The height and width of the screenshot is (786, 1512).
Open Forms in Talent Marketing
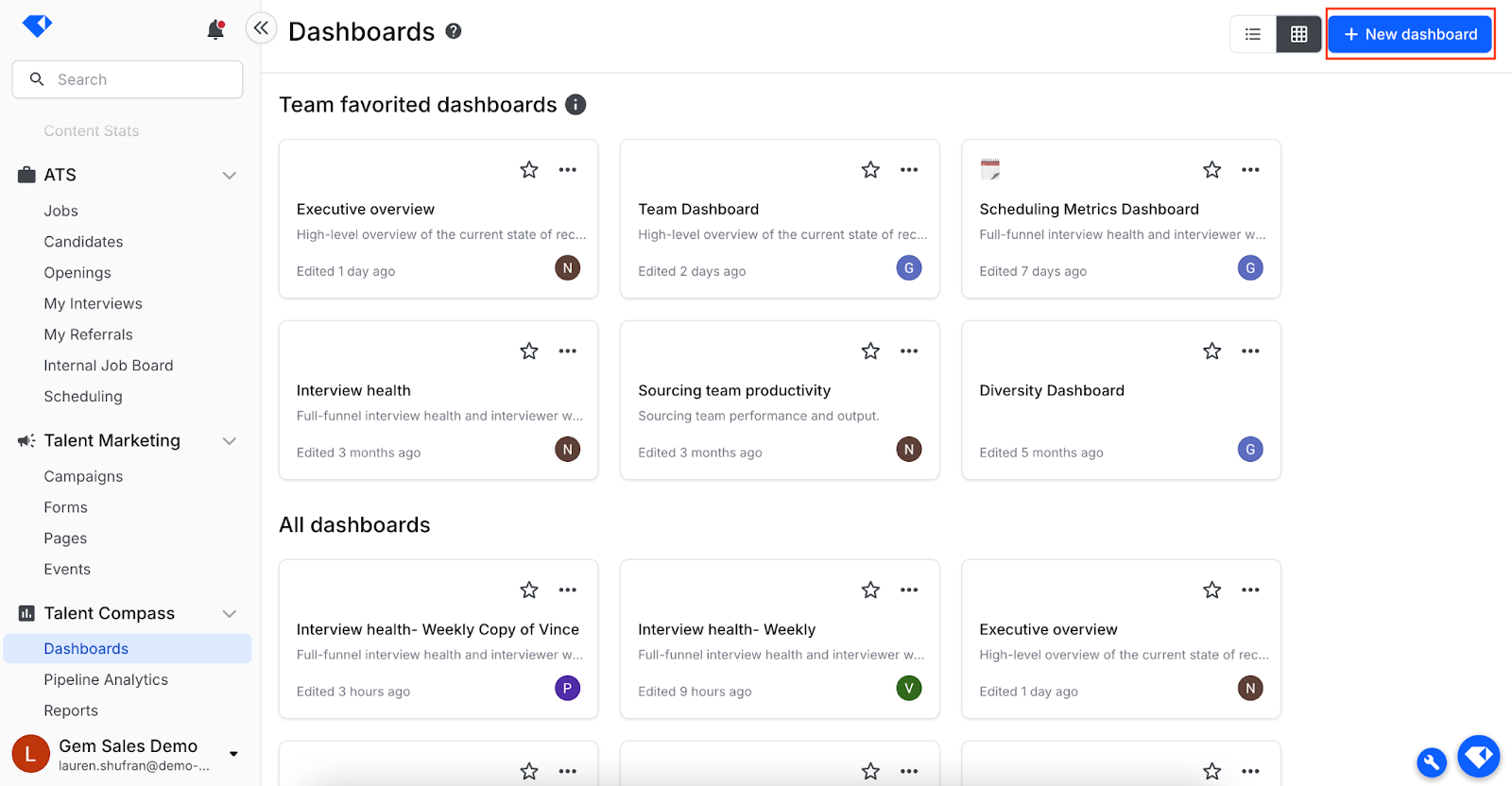pos(65,507)
